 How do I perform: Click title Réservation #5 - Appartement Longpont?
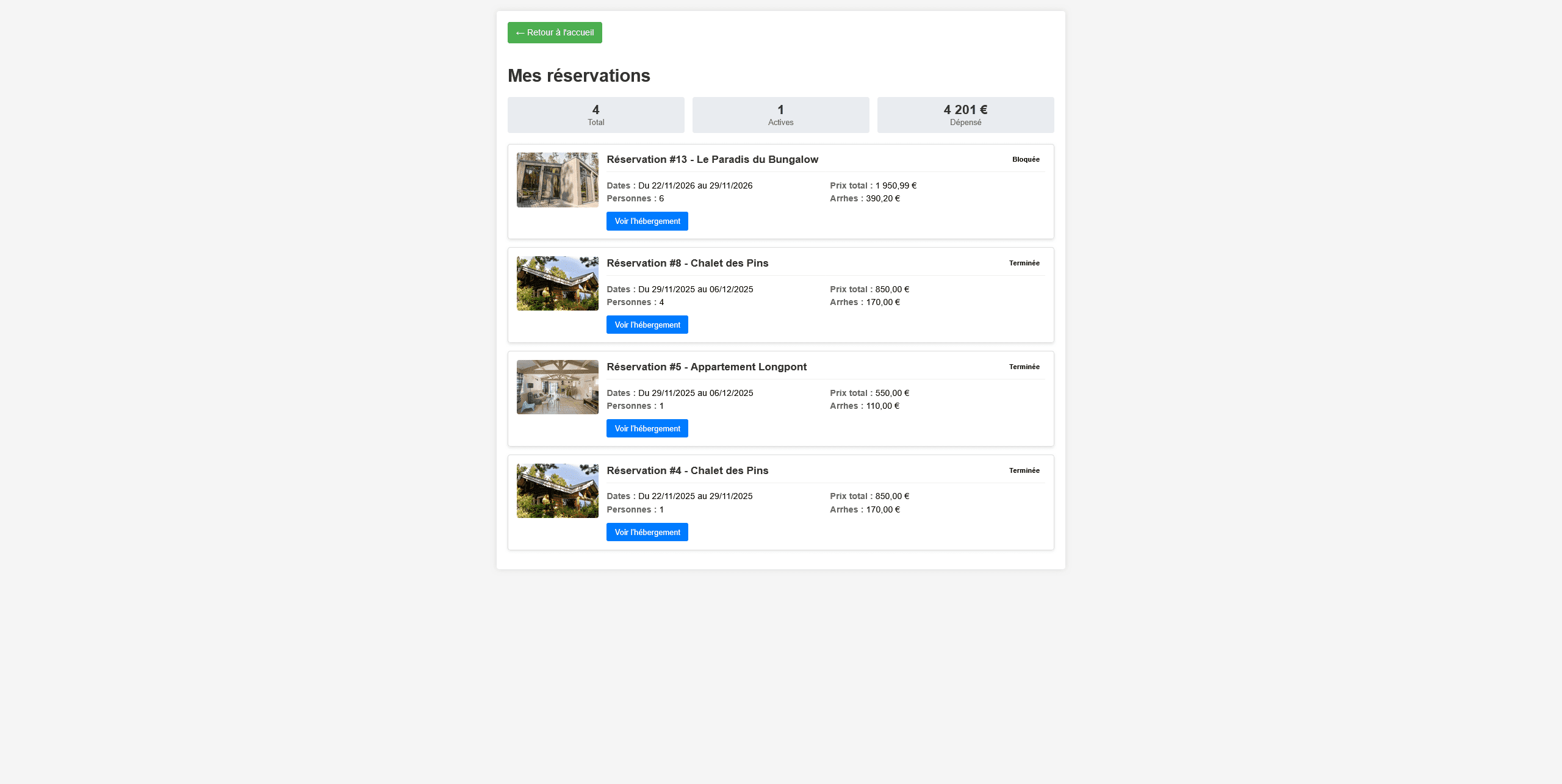coord(706,367)
